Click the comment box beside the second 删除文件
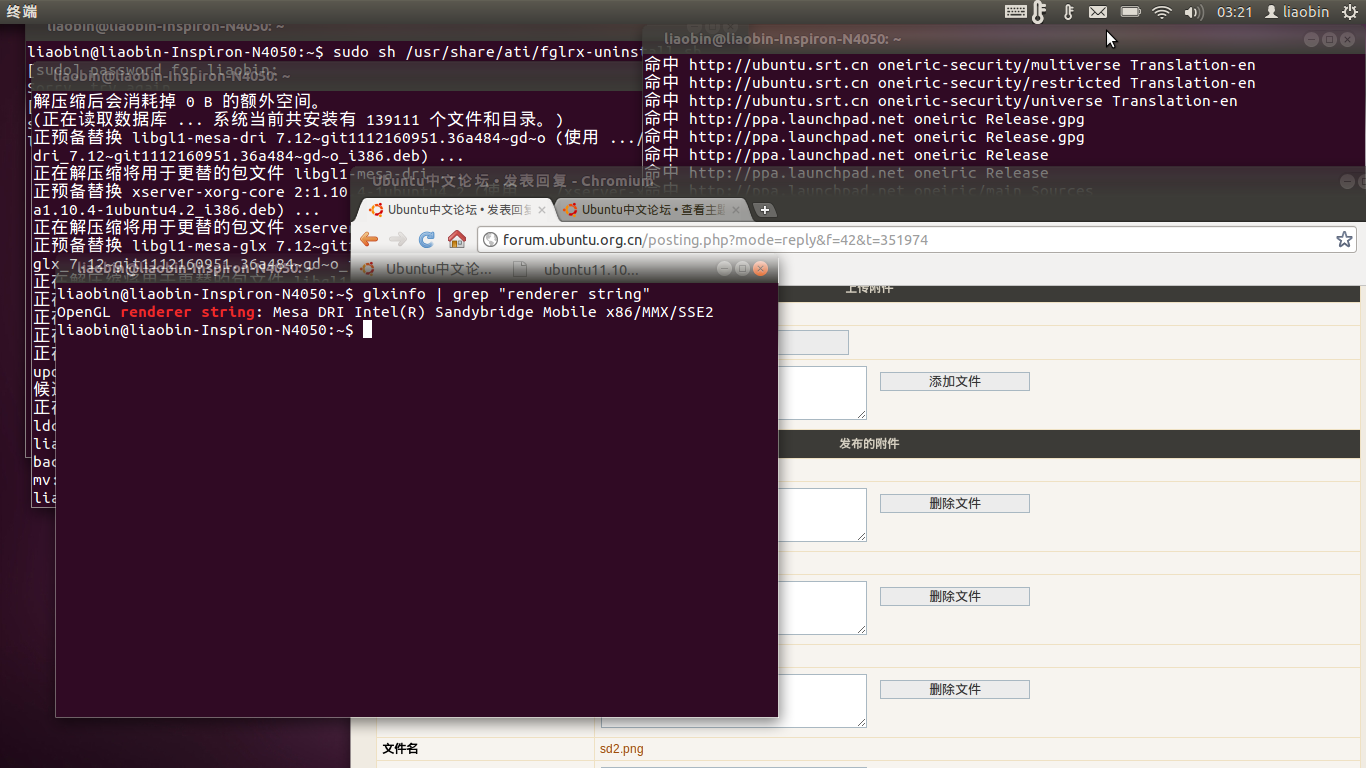1366x768 pixels. click(x=822, y=608)
